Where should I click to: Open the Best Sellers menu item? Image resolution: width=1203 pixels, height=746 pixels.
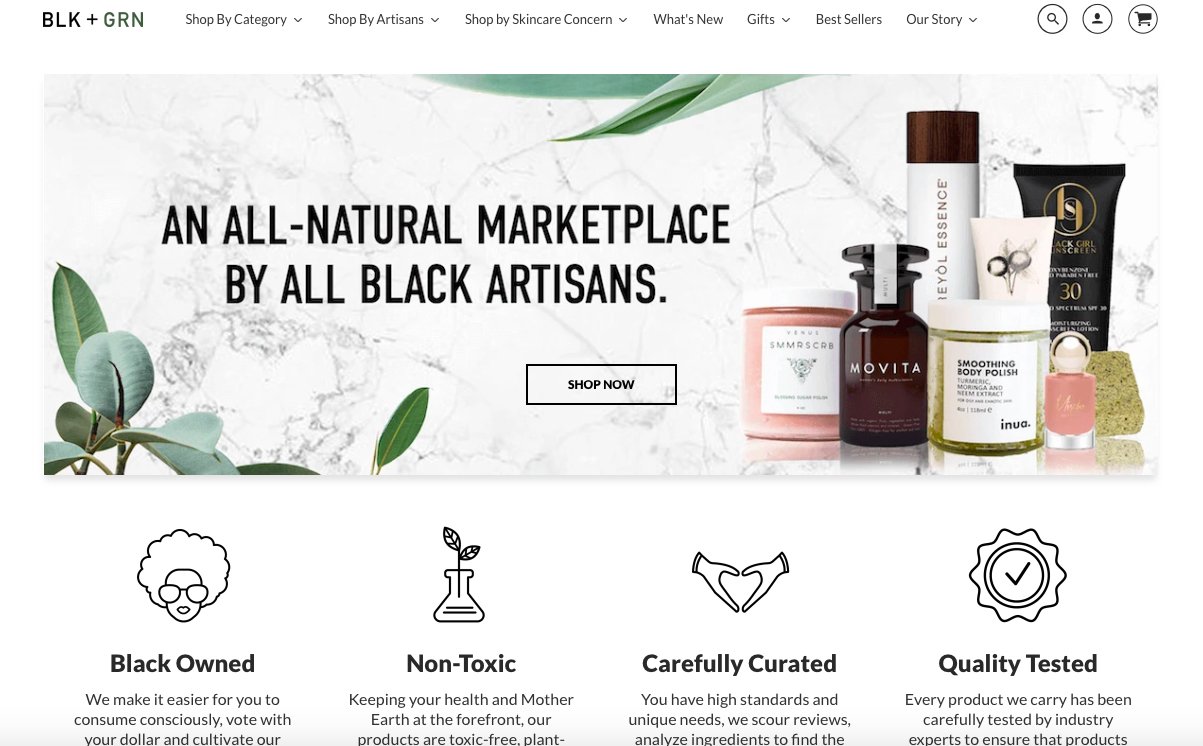(x=849, y=19)
